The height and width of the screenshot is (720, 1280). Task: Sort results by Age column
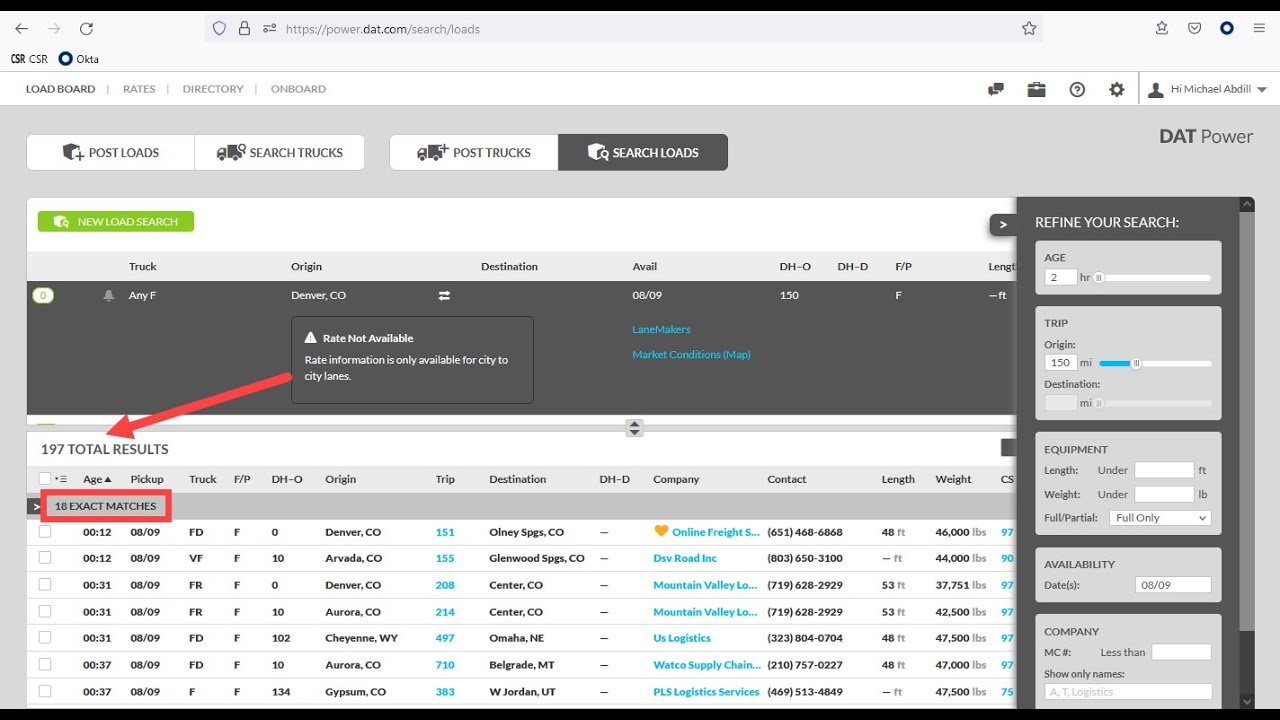click(x=97, y=479)
